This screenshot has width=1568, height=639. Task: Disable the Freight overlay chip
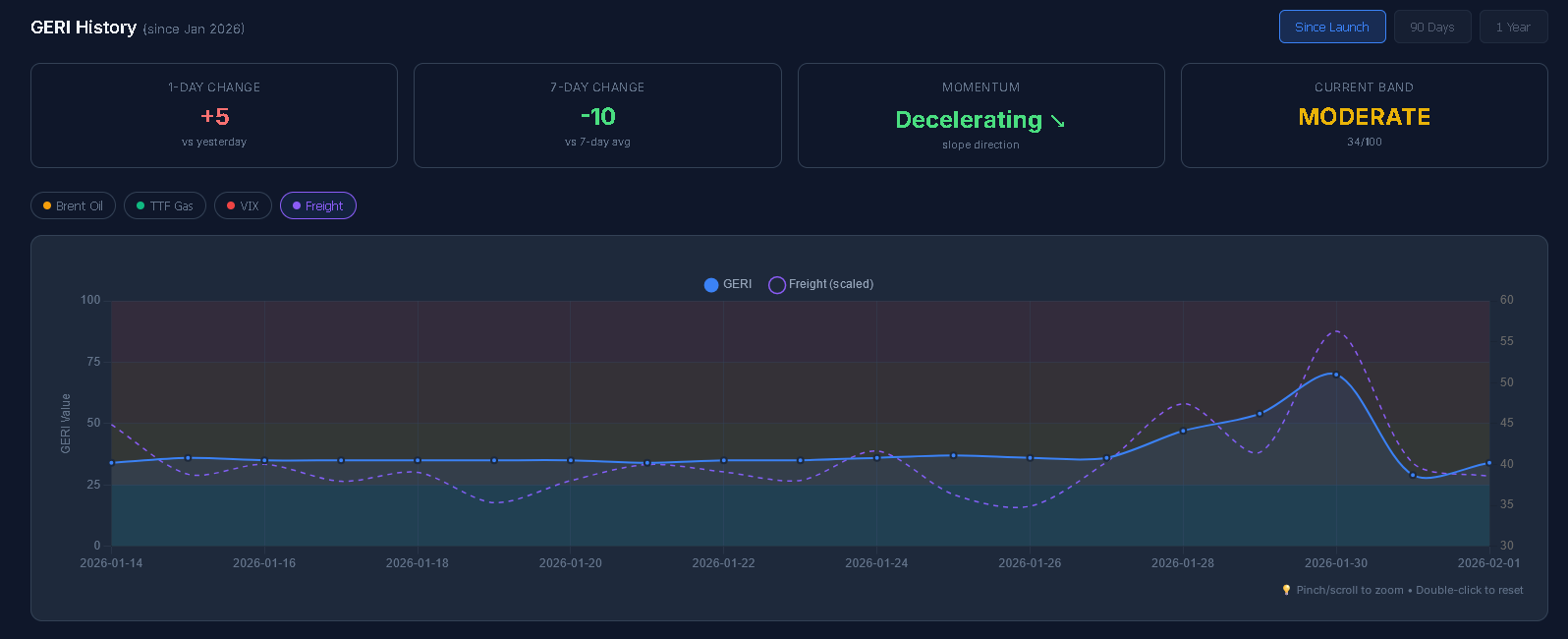click(x=318, y=206)
